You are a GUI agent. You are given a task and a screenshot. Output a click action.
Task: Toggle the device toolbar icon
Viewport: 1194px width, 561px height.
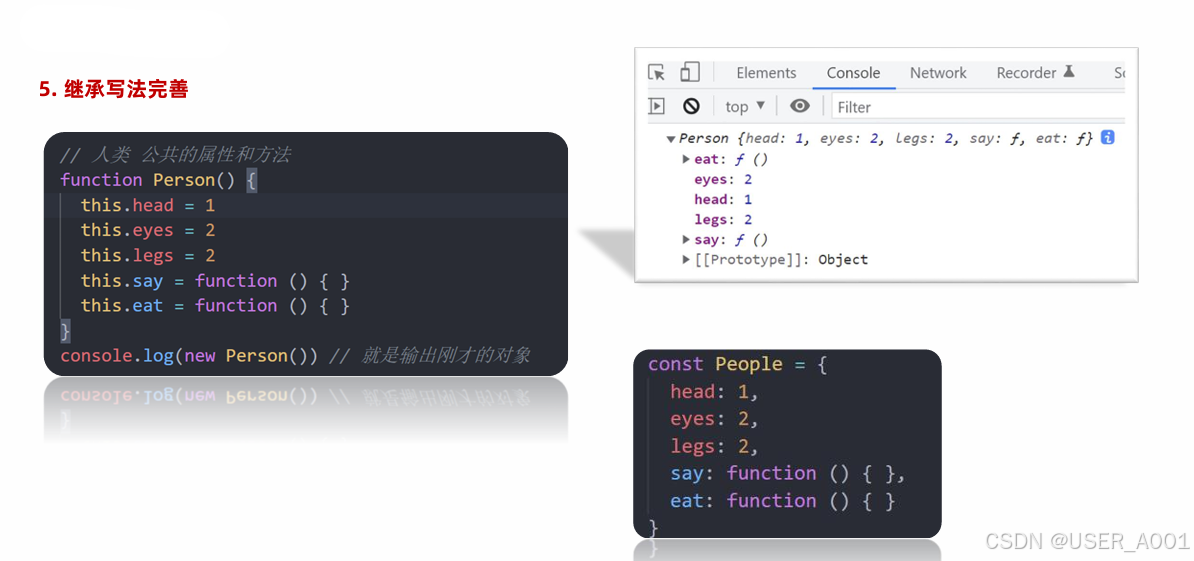[689, 72]
